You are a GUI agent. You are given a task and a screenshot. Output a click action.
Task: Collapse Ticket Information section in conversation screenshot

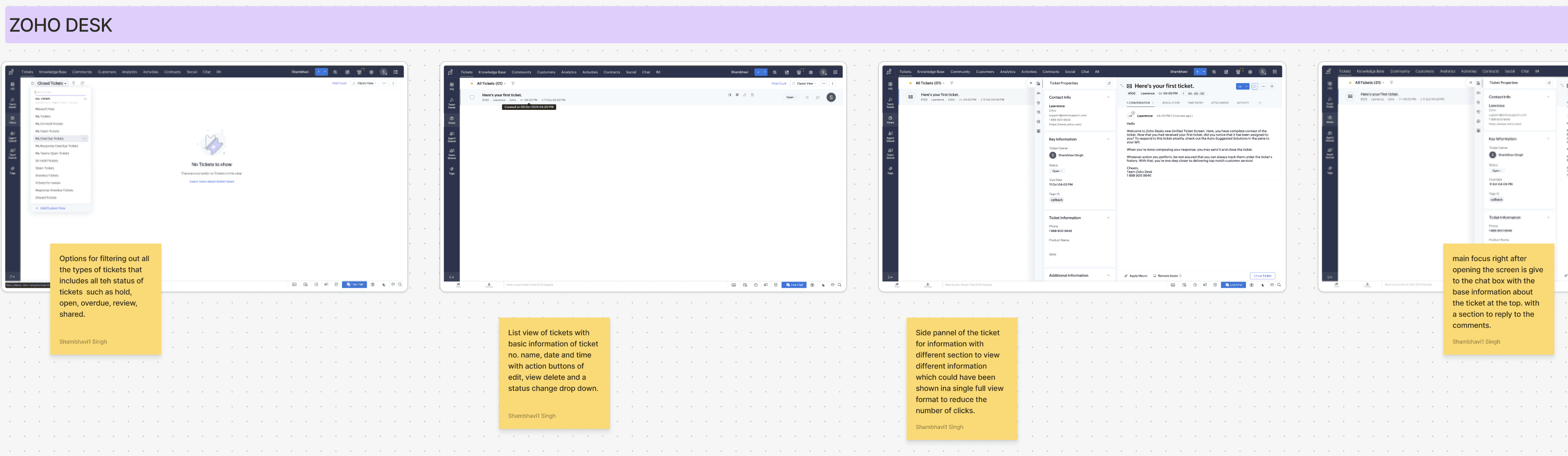coord(1108,218)
